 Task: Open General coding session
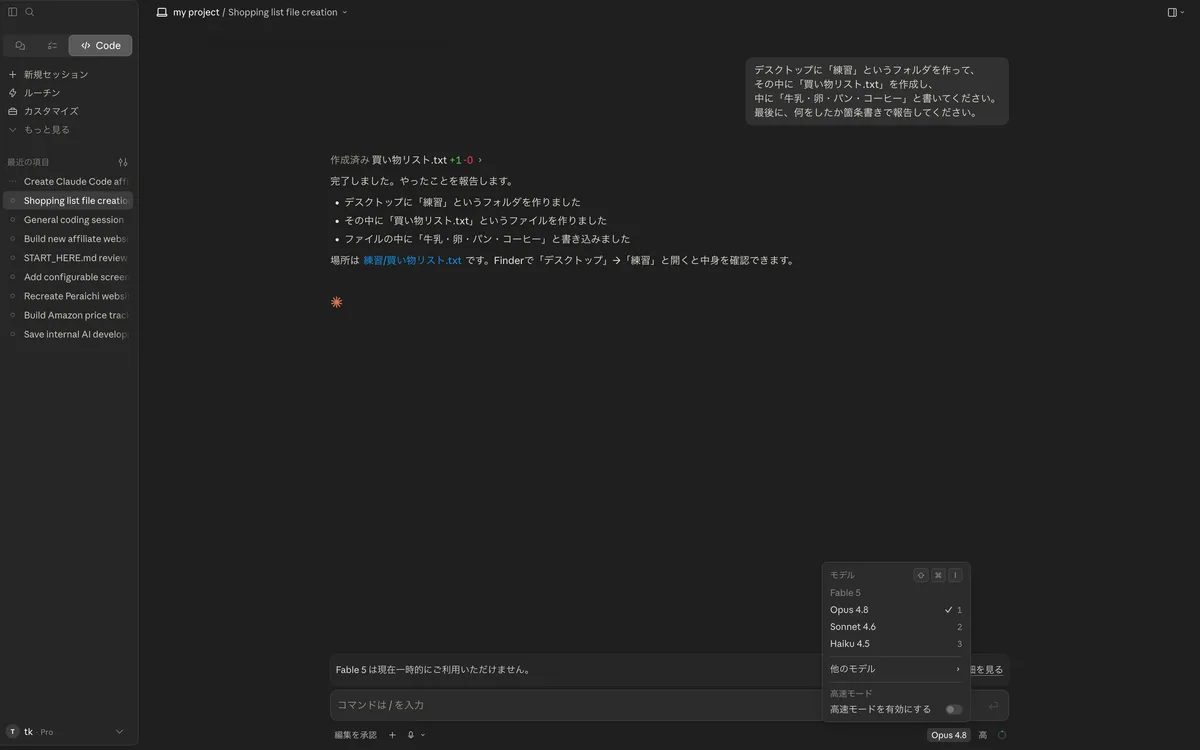coord(68,220)
